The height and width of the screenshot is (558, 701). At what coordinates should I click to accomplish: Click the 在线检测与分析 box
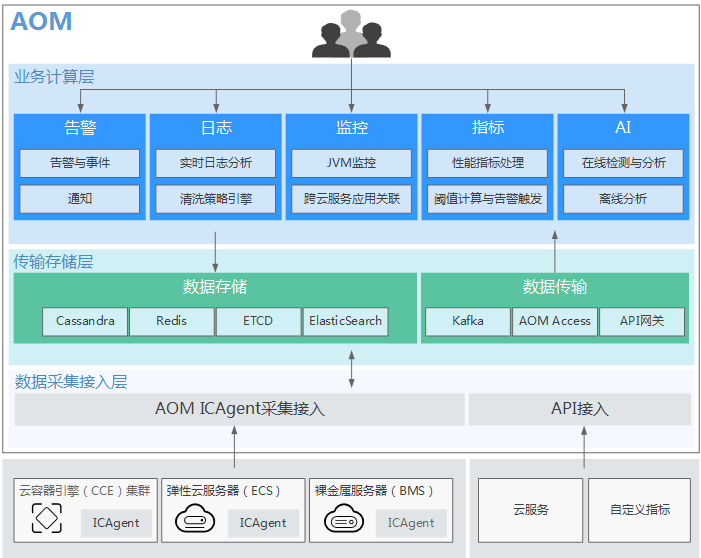[623, 163]
